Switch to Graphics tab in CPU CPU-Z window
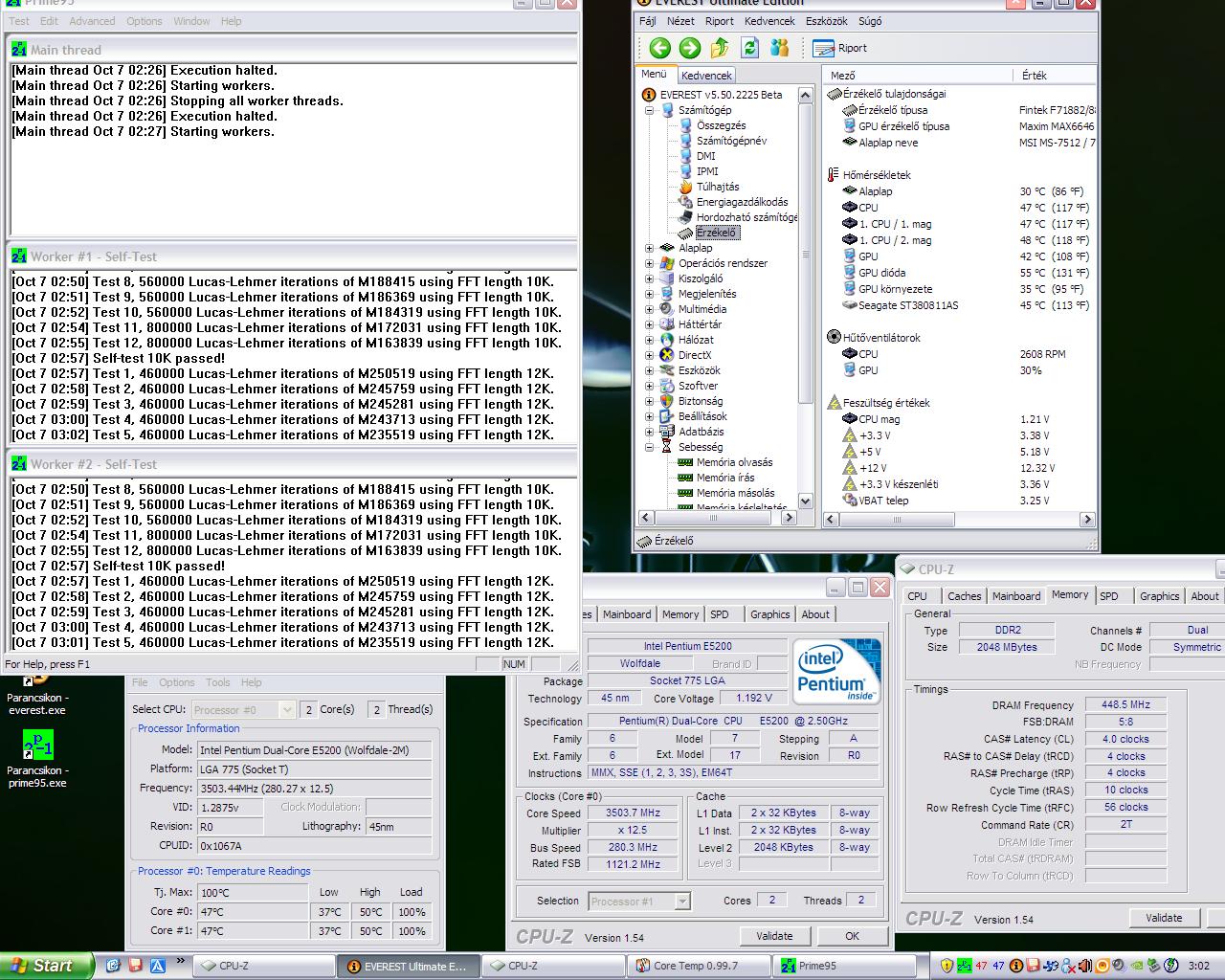This screenshot has width=1225, height=980. click(x=769, y=614)
